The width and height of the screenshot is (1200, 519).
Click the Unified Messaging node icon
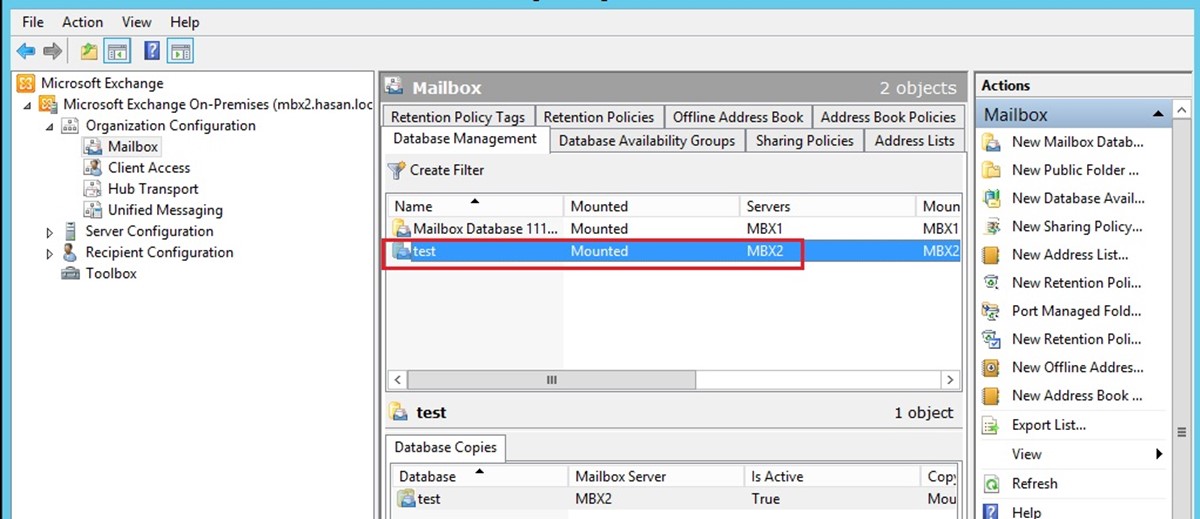pos(93,210)
